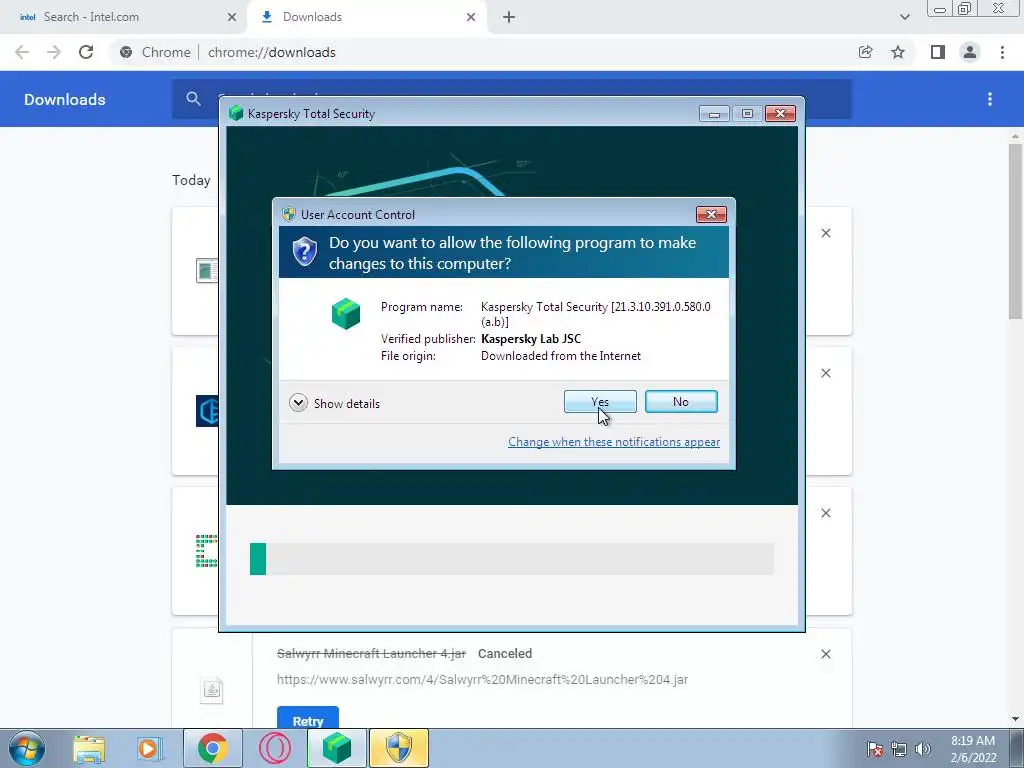Open Opera browser from taskbar
1024x768 pixels.
[275, 748]
